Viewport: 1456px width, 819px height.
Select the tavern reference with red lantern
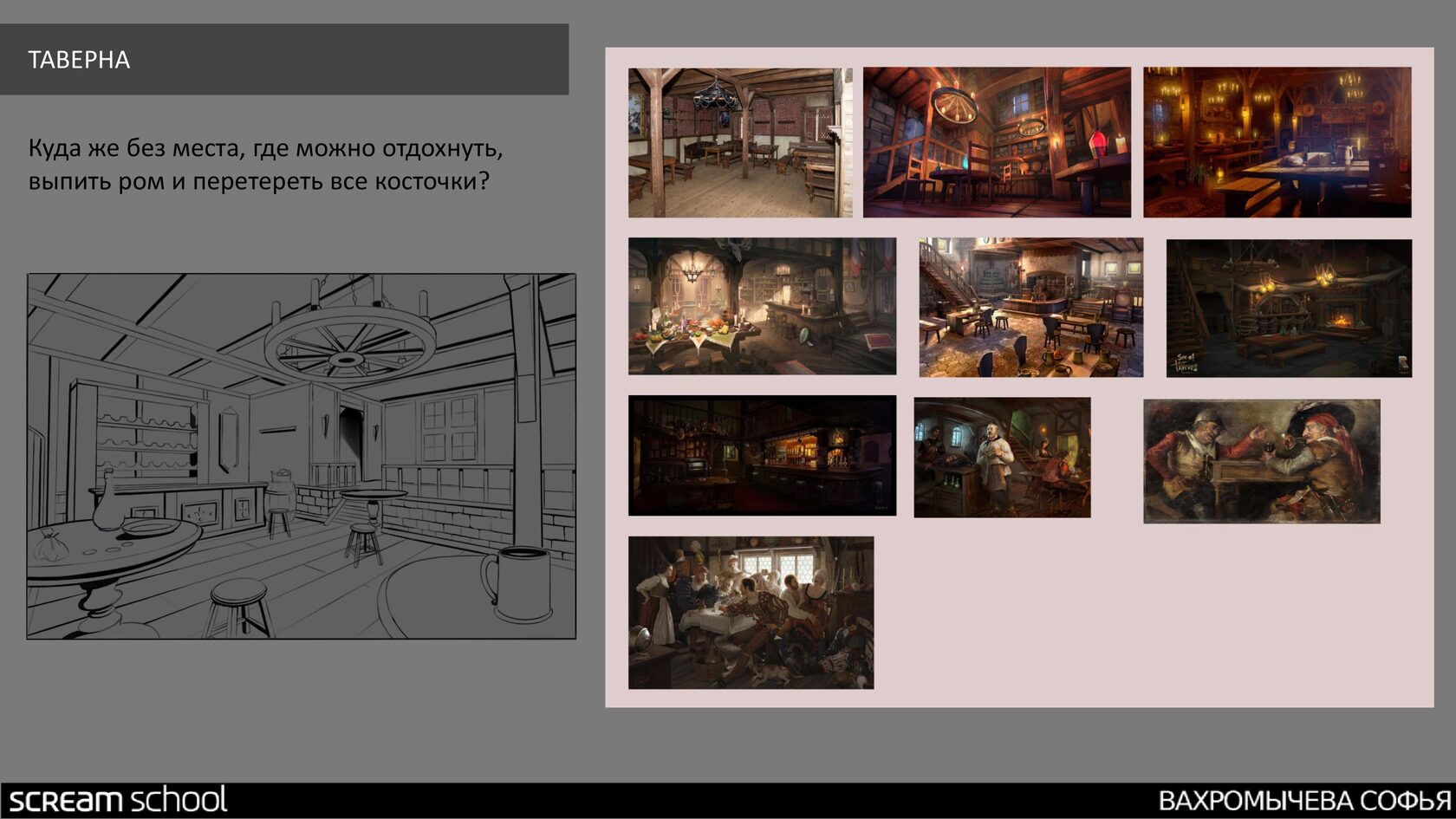997,142
